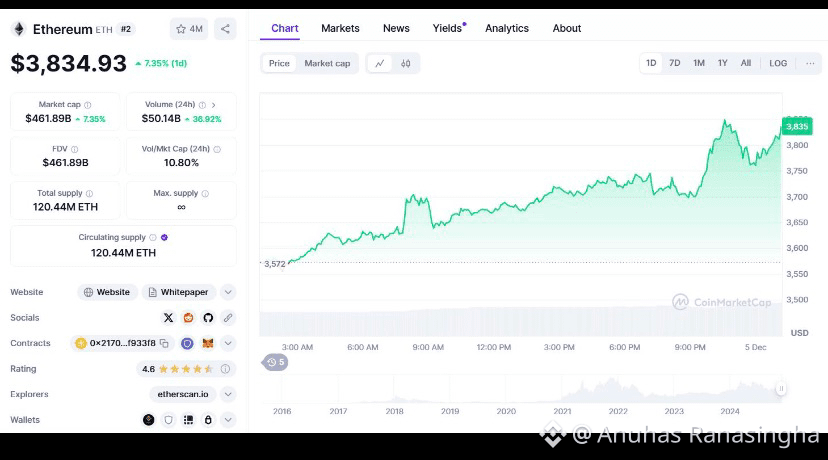Open the grid-pattern wallet icon
This screenshot has width=828, height=460.
pyautogui.click(x=188, y=420)
